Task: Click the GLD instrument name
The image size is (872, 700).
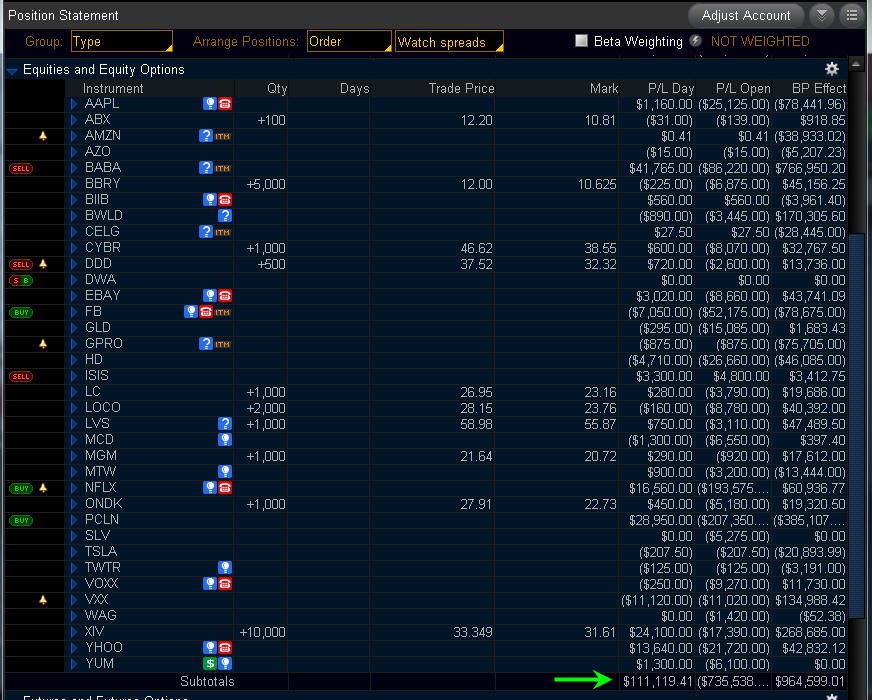Action: pyautogui.click(x=98, y=327)
